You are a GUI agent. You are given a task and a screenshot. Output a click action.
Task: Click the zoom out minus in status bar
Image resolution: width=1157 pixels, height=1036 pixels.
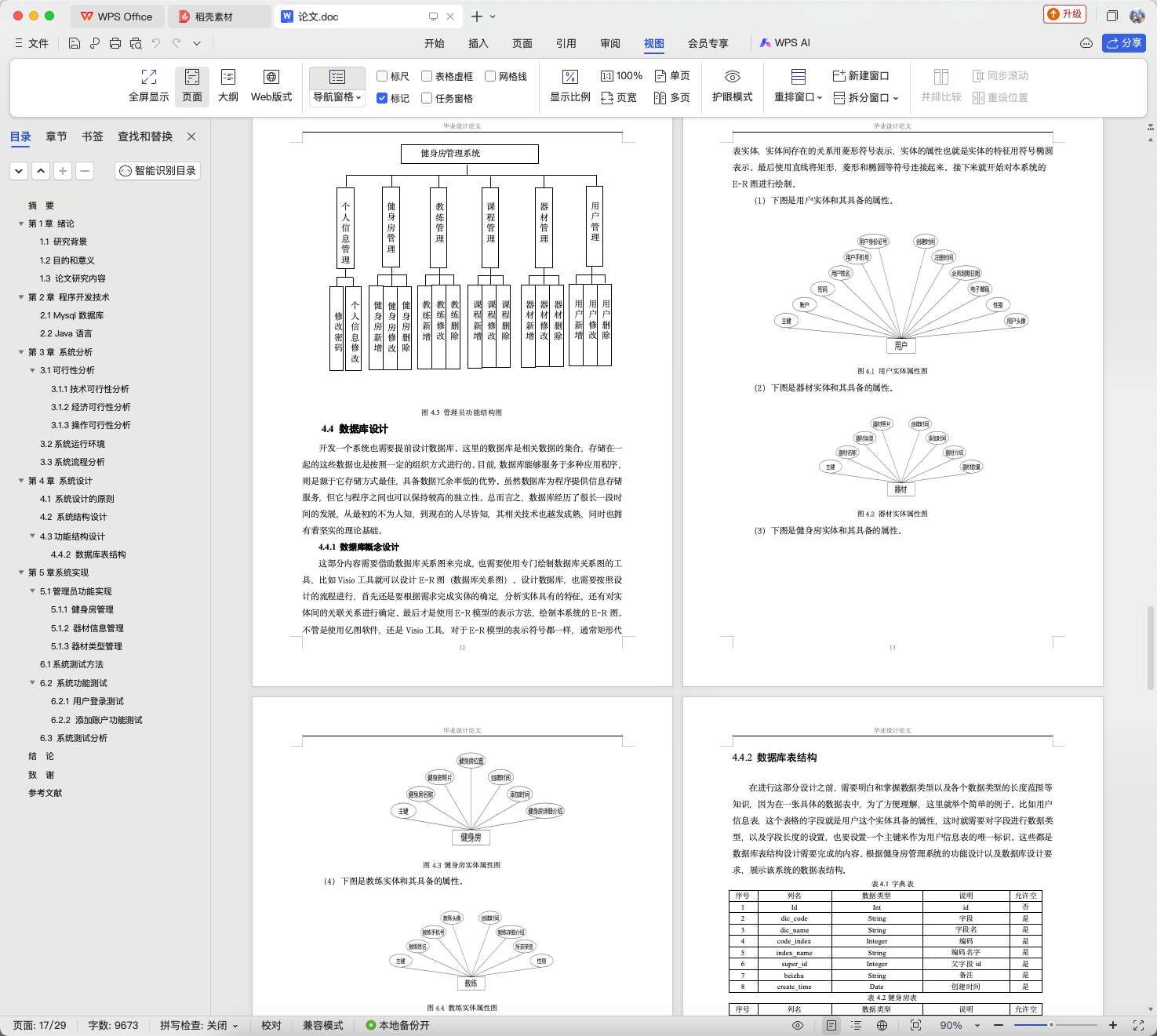999,1025
